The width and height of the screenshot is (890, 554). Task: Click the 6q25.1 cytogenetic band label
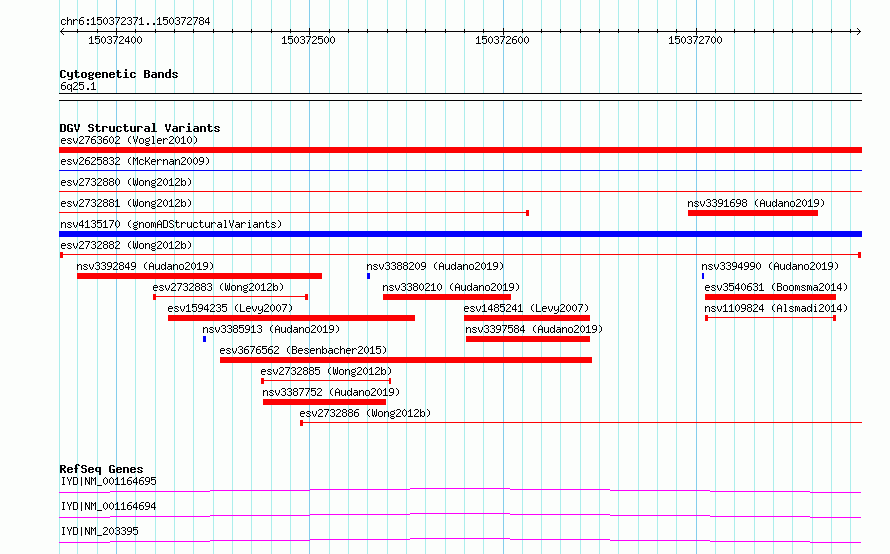tap(78, 86)
